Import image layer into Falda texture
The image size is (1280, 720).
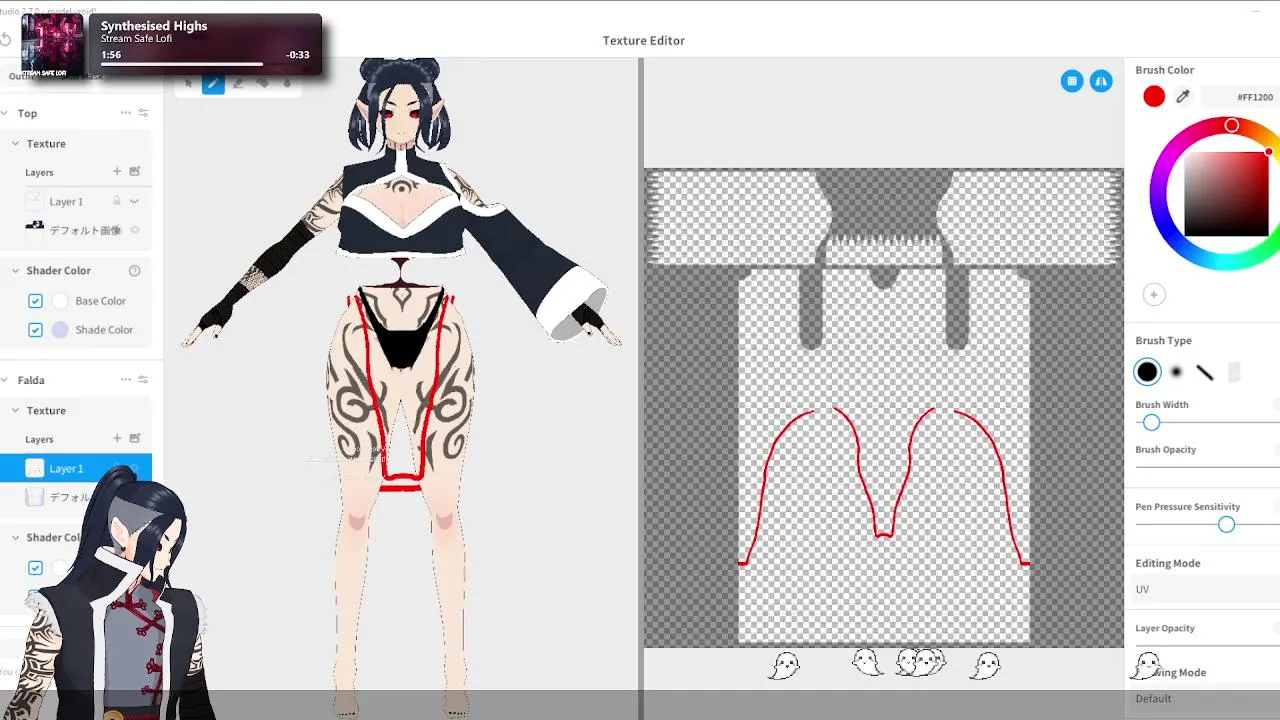click(x=135, y=439)
